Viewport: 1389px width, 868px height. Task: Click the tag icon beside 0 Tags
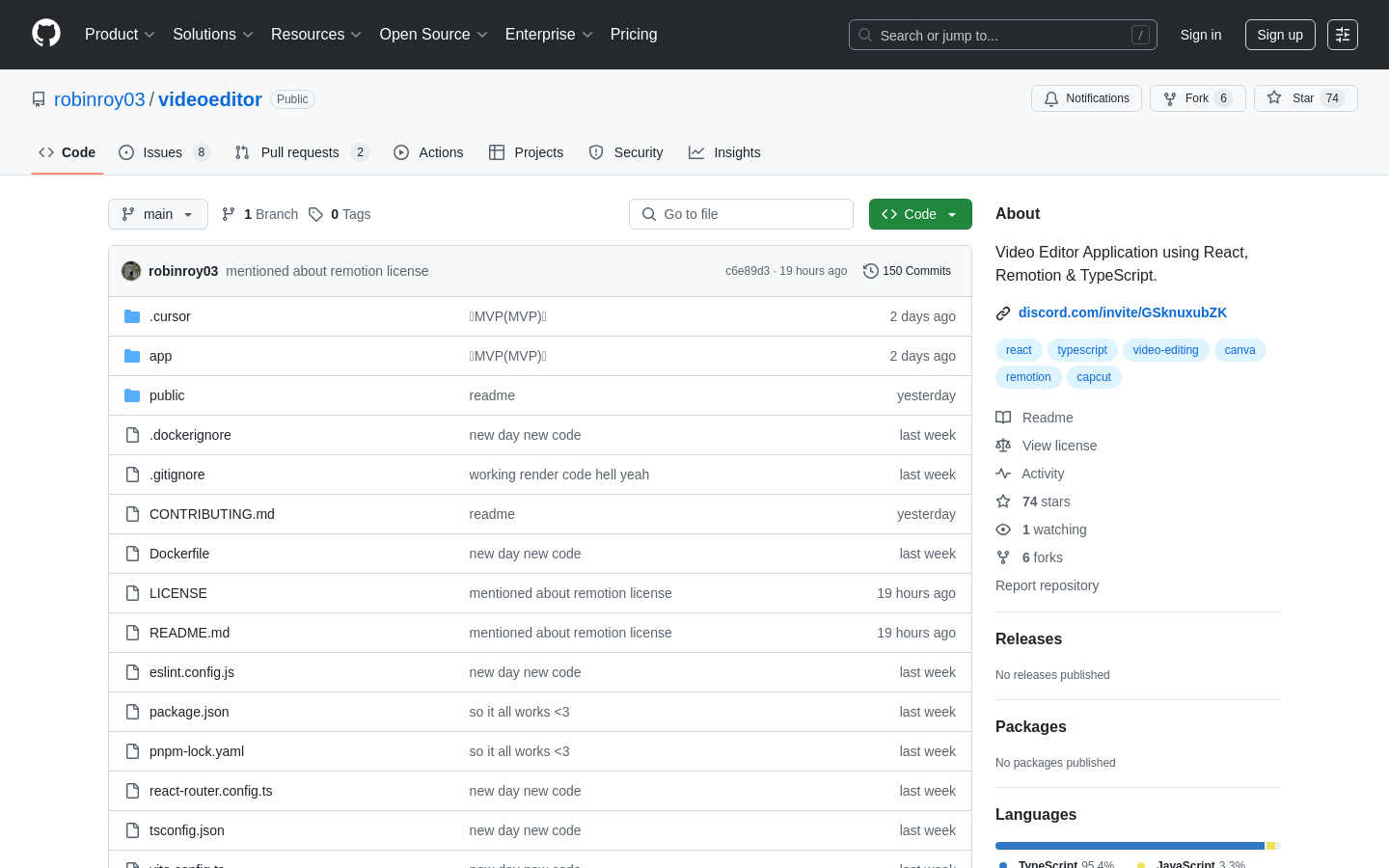tap(315, 214)
